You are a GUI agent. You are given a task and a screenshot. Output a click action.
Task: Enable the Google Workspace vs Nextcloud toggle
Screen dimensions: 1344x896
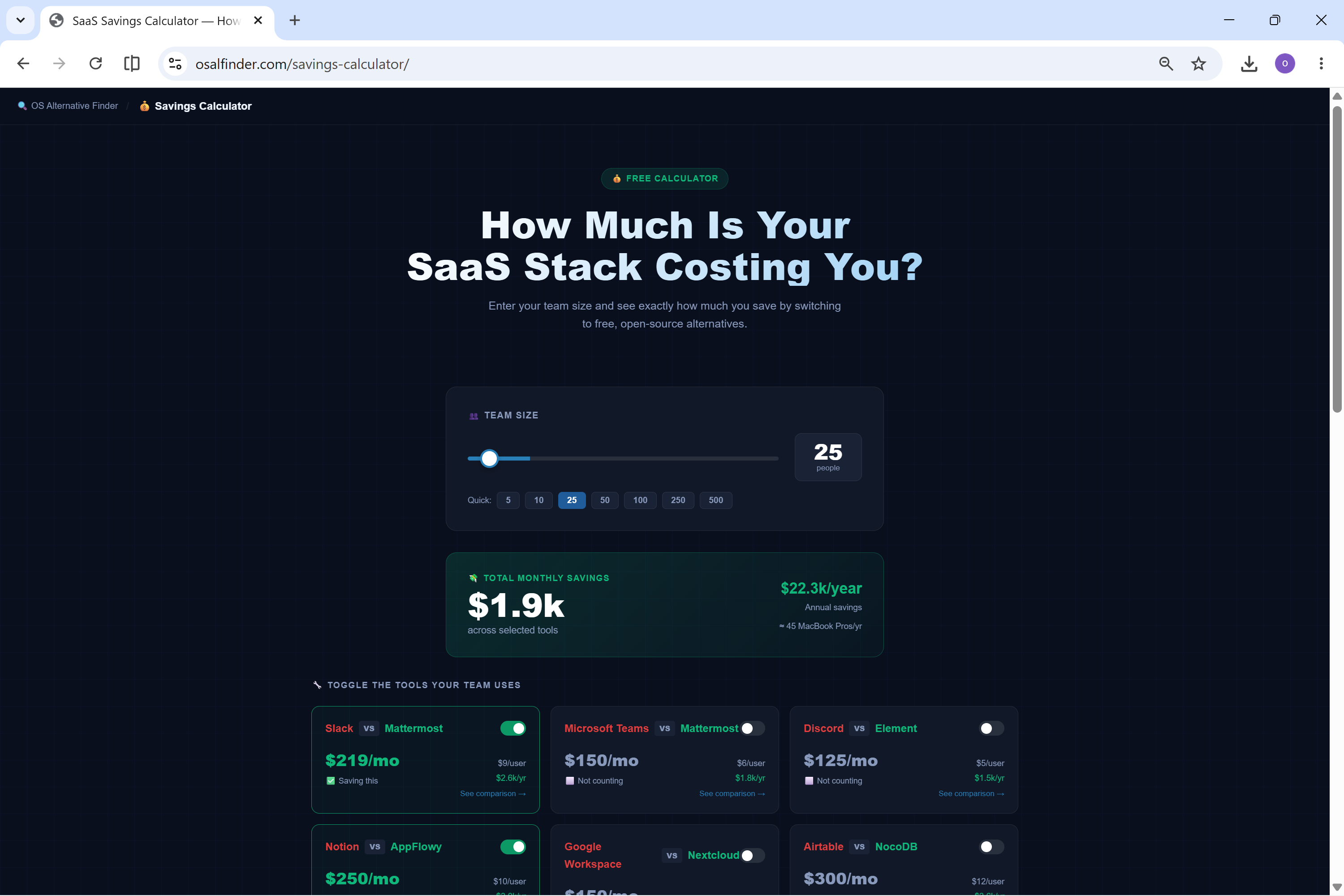(753, 855)
